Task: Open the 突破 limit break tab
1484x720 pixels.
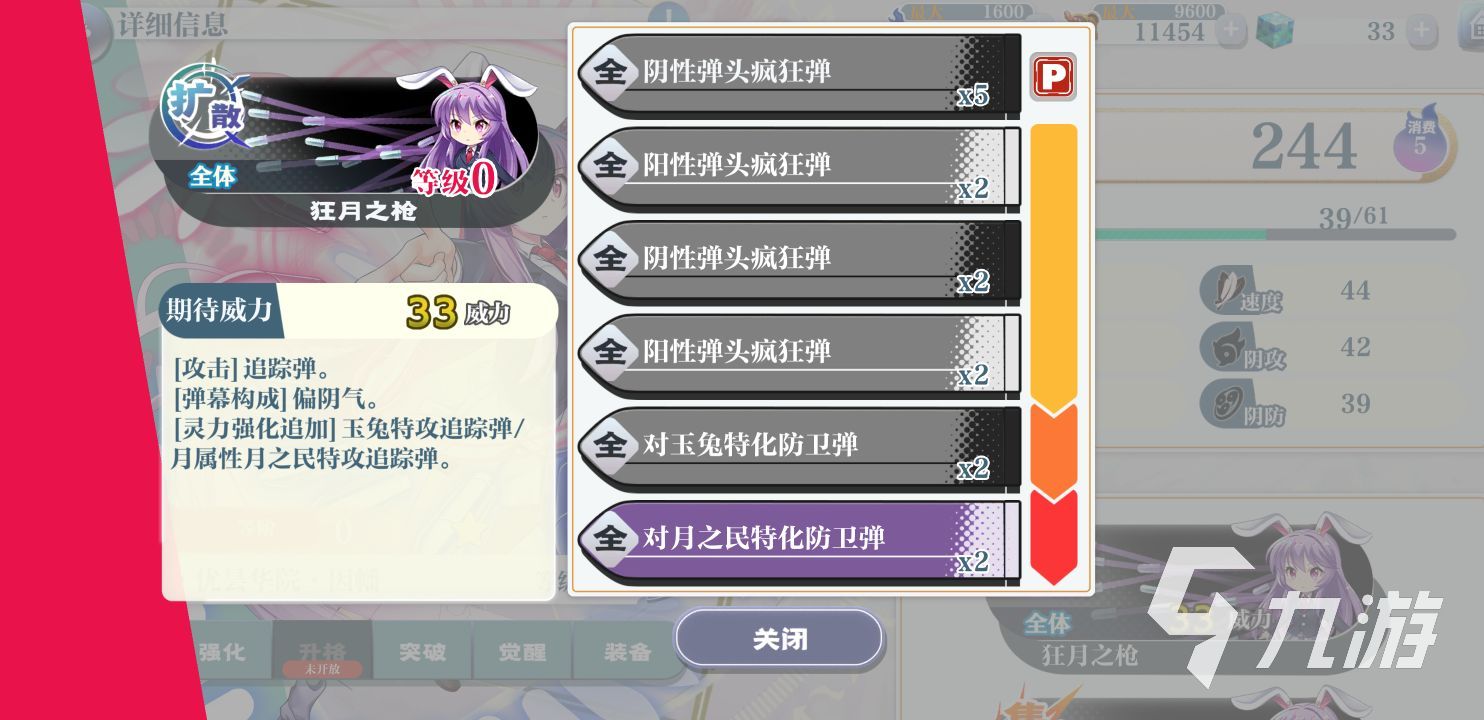Action: [x=423, y=652]
